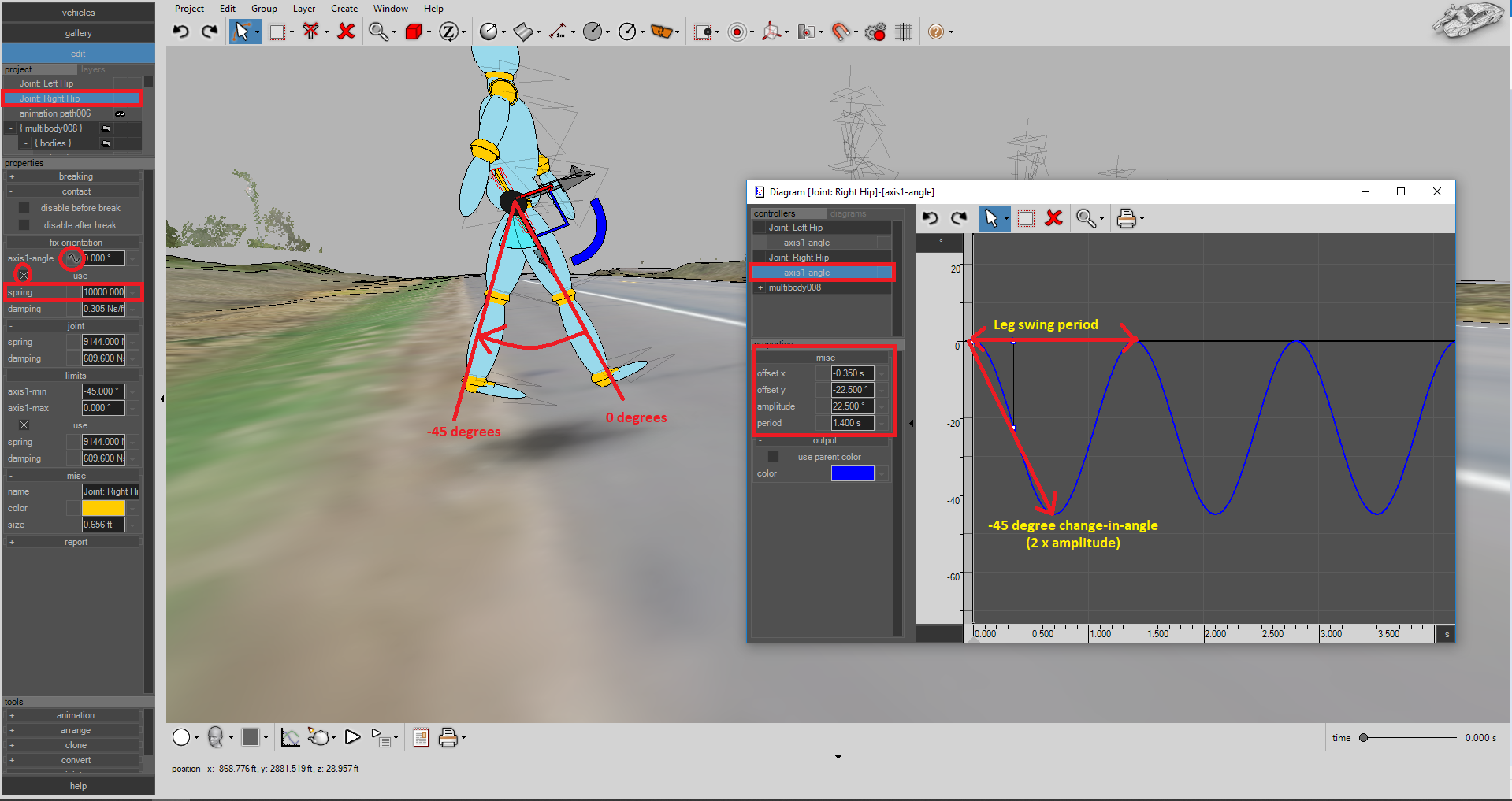1512x801 pixels.
Task: Choose the box selection tool in main toolbar
Action: (x=277, y=32)
